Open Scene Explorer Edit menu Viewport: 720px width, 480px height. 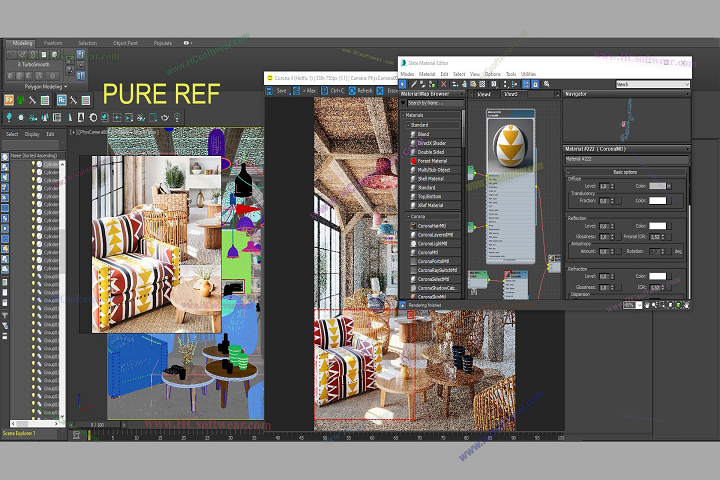pos(50,134)
